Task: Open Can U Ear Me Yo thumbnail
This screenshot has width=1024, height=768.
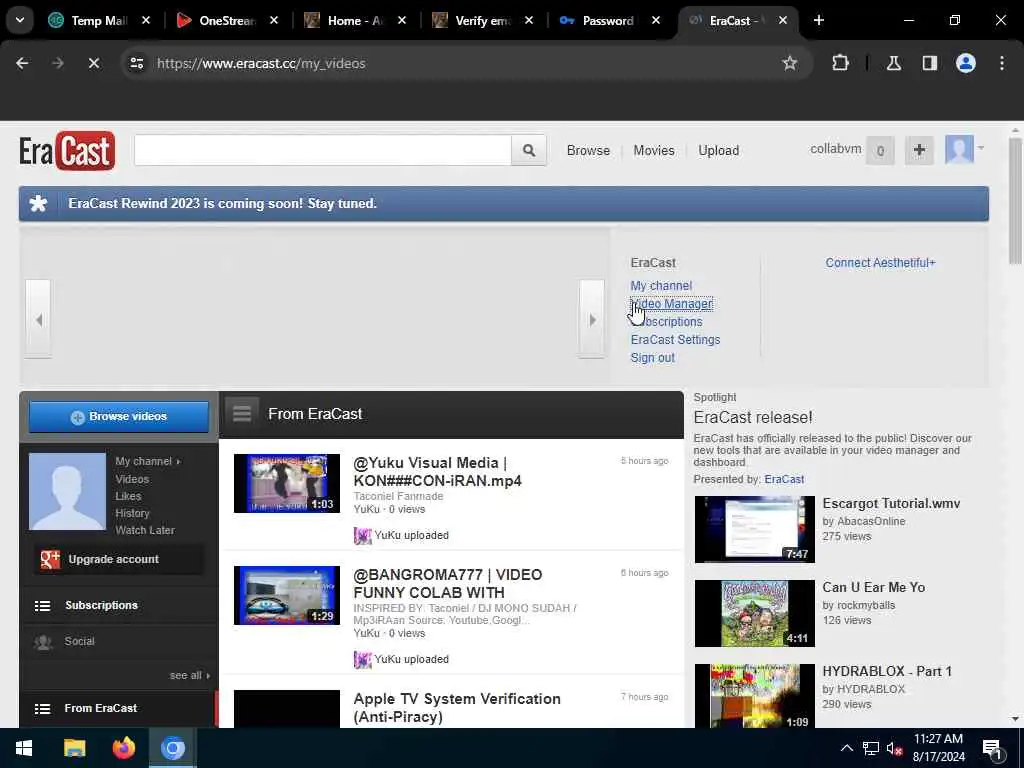Action: click(x=754, y=613)
